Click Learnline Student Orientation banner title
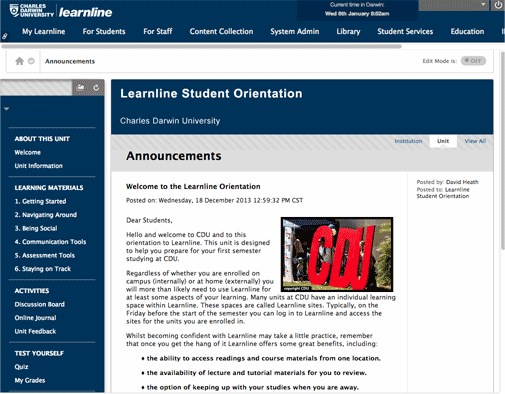The height and width of the screenshot is (394, 505). [211, 94]
